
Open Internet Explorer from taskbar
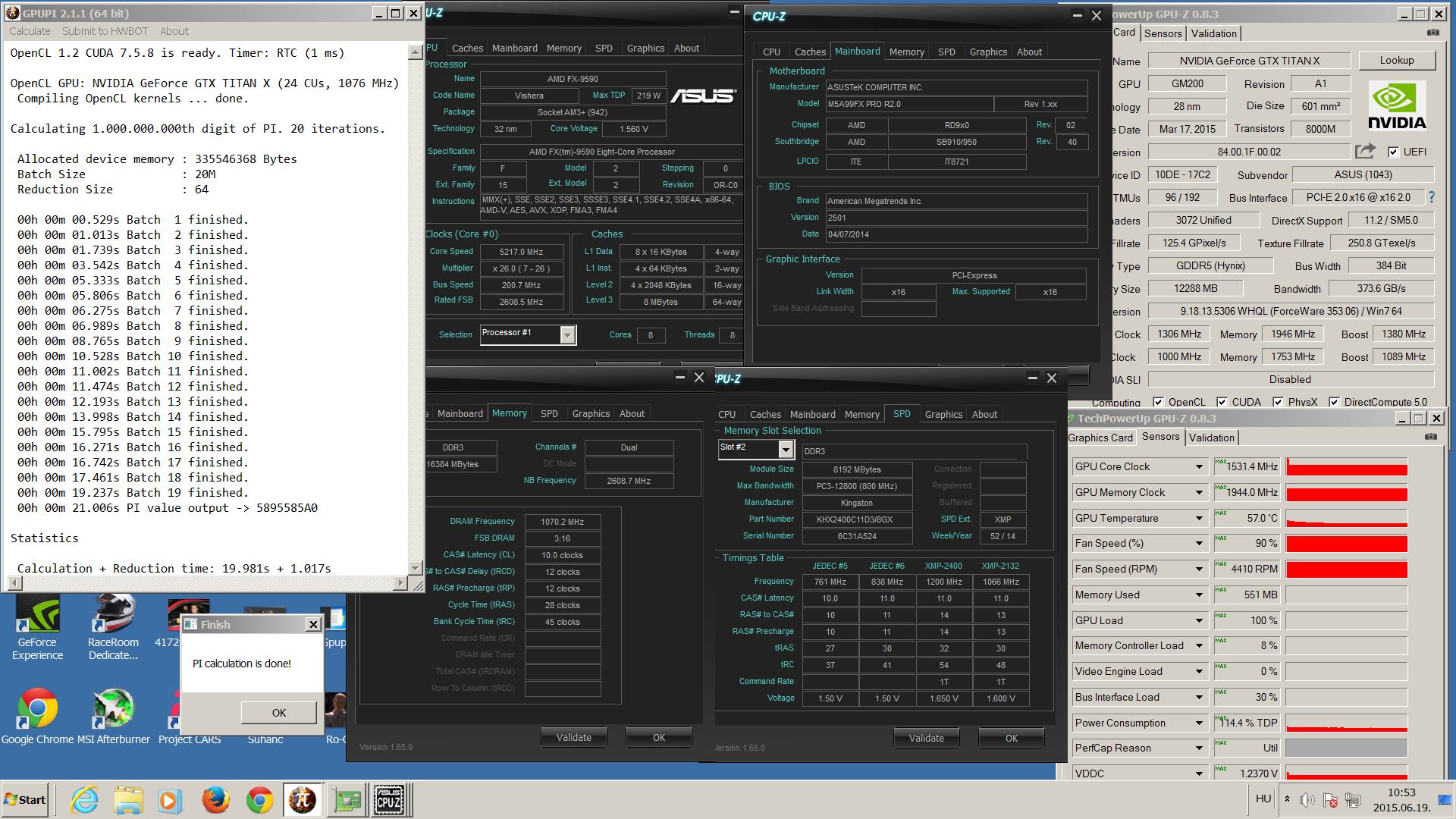point(84,800)
